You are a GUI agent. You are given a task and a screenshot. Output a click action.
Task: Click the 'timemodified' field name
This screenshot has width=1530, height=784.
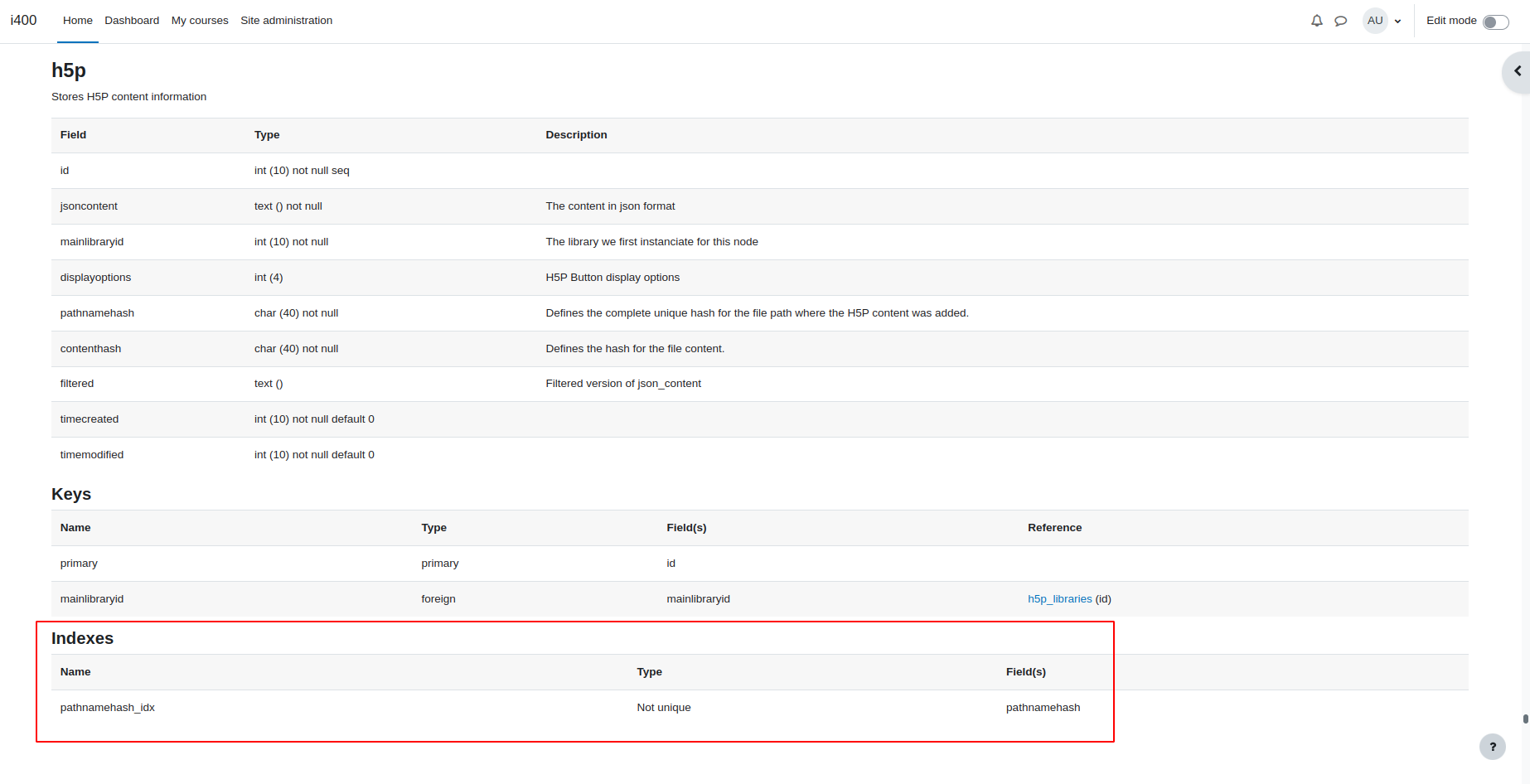pos(92,455)
